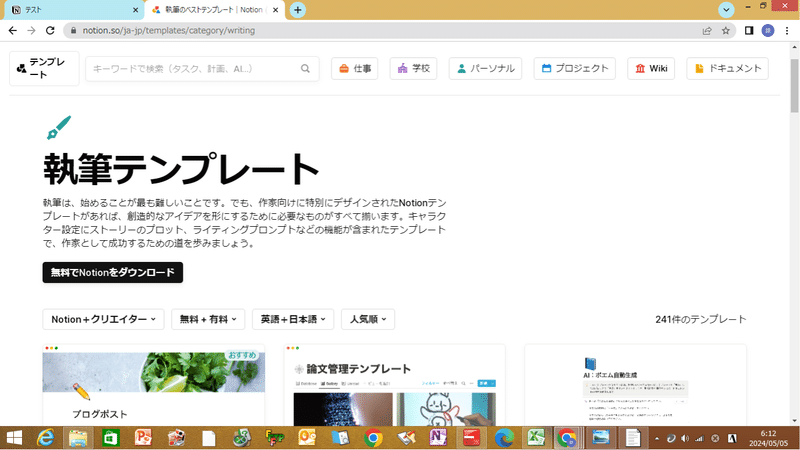
Task: Select the Wiki category
Action: [x=651, y=68]
